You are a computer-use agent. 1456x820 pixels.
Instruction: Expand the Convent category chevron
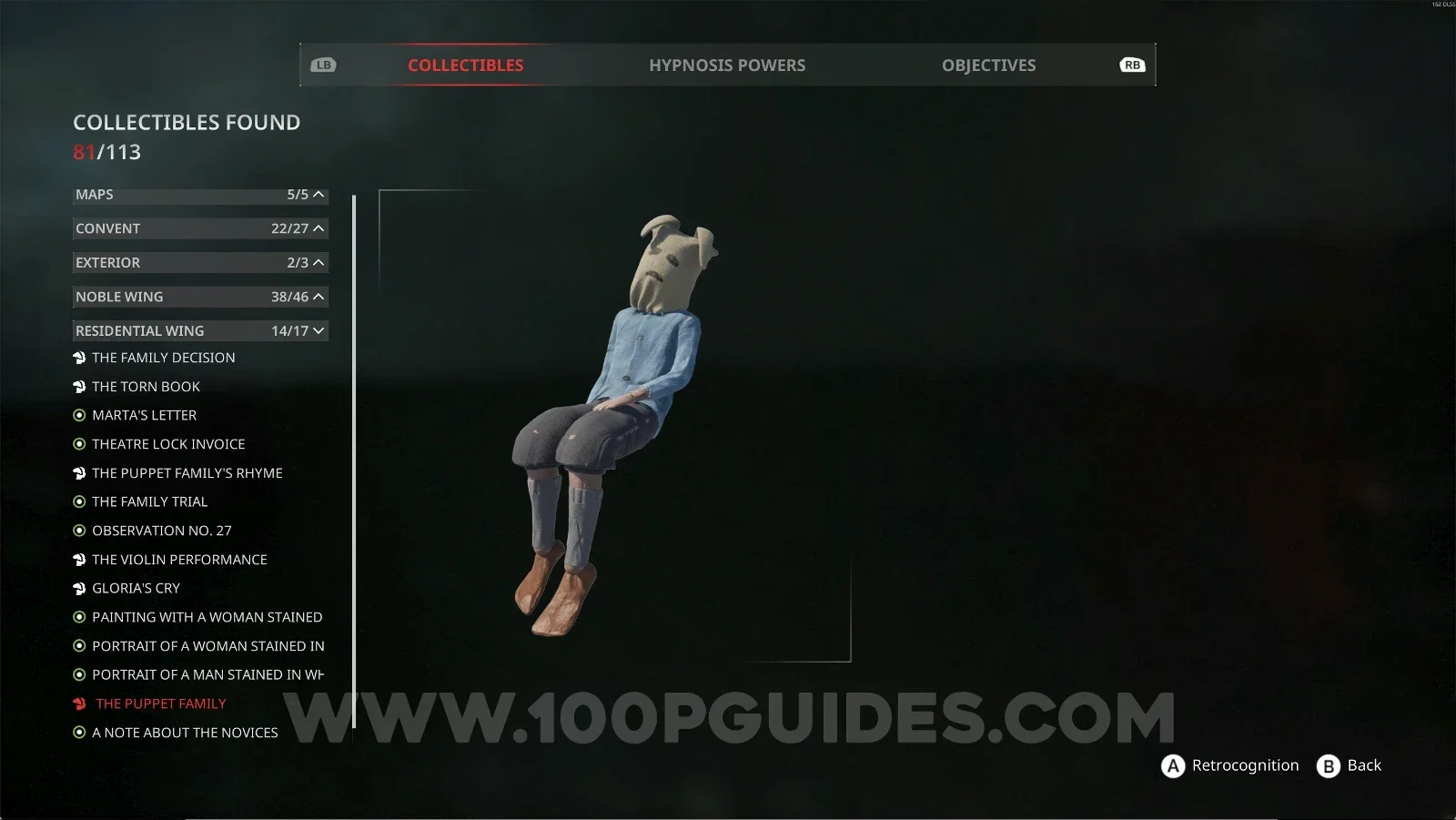(x=318, y=228)
